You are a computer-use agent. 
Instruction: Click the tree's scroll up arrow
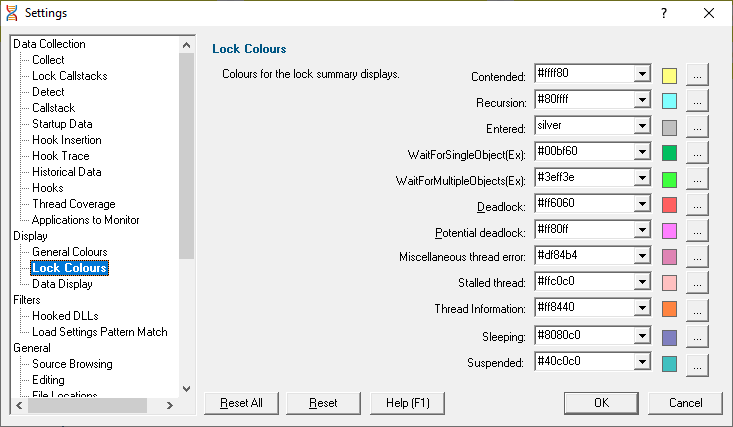pyautogui.click(x=187, y=45)
